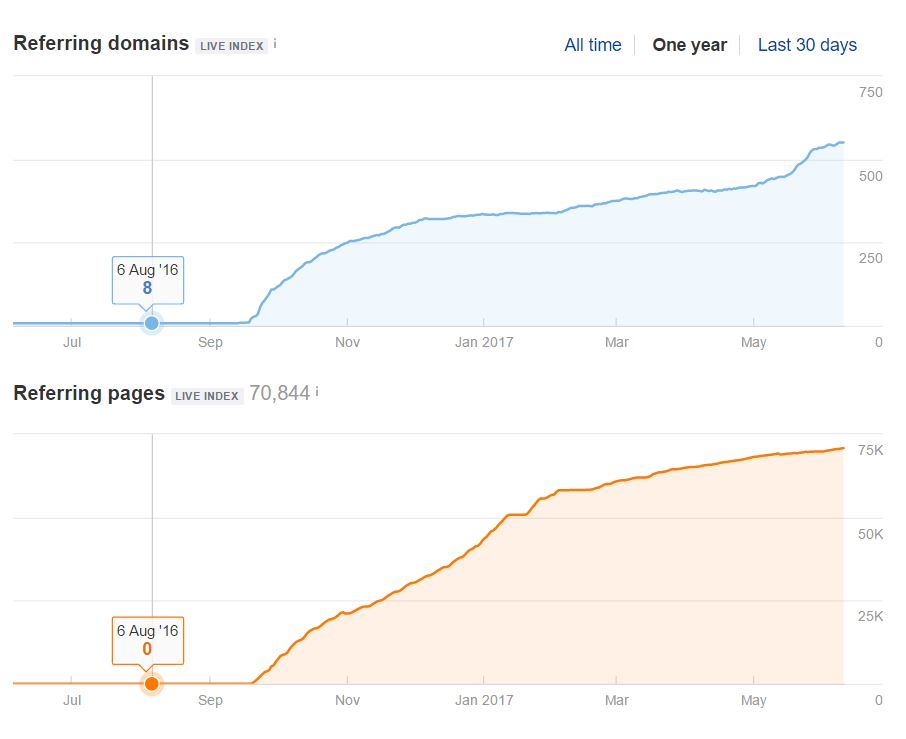Switch to the All time range

click(x=592, y=45)
